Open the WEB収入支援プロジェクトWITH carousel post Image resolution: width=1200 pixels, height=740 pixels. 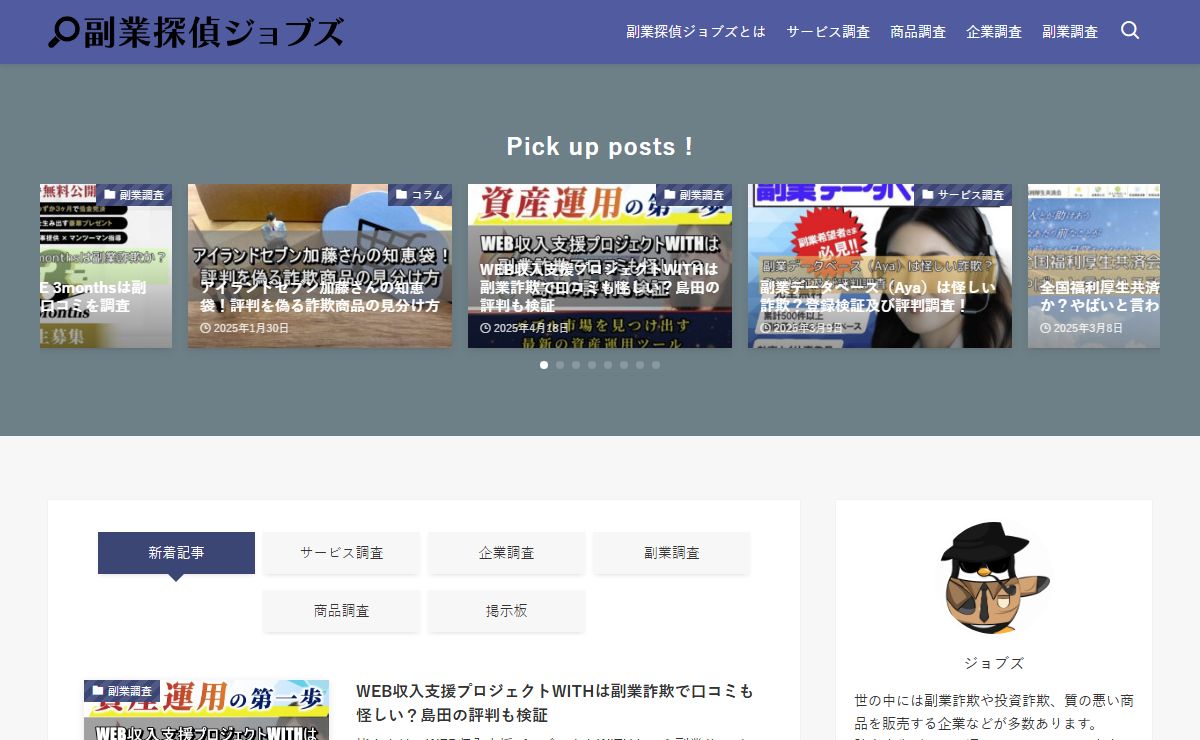[600, 266]
